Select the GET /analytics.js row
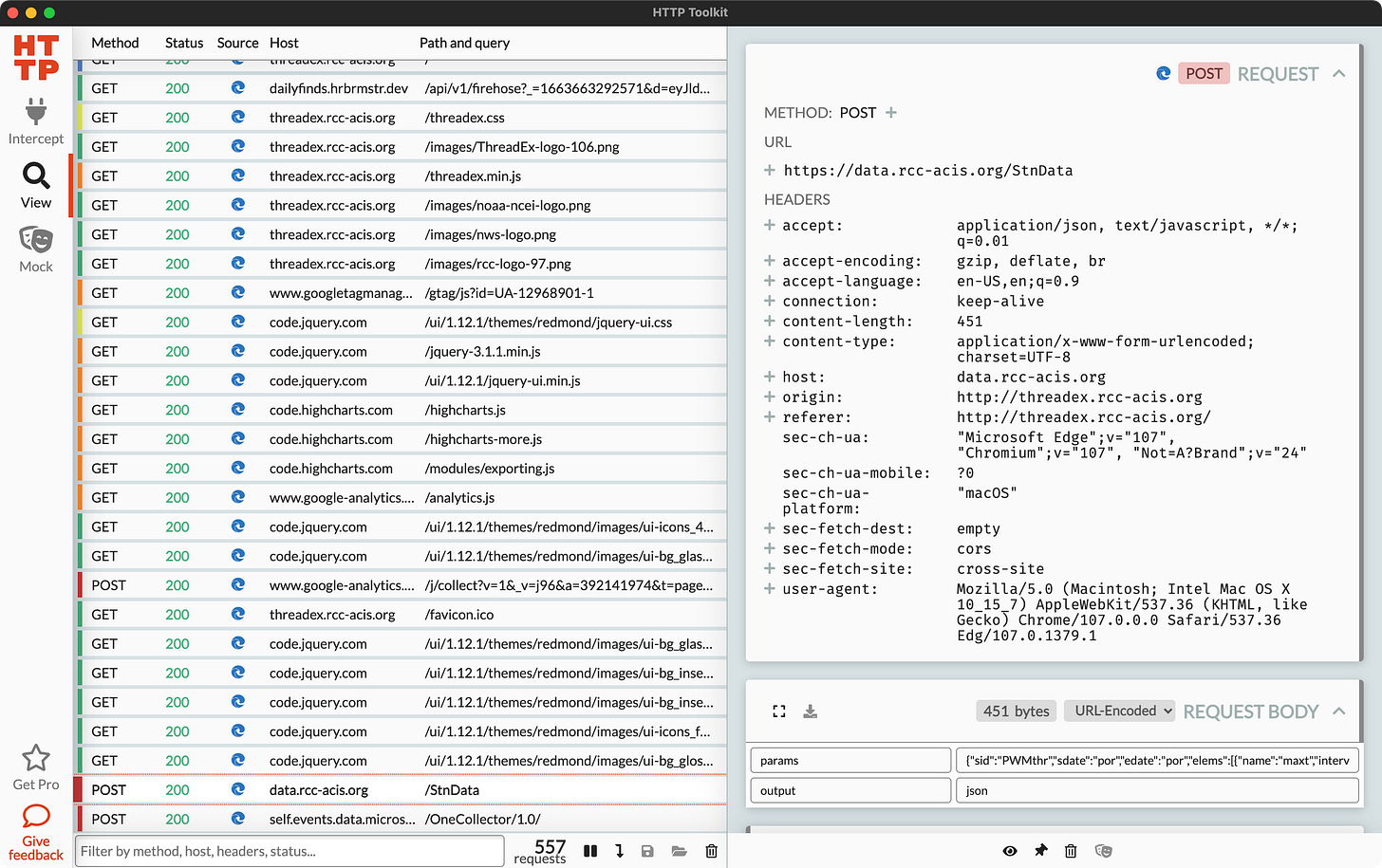This screenshot has height=868, width=1382. (402, 497)
